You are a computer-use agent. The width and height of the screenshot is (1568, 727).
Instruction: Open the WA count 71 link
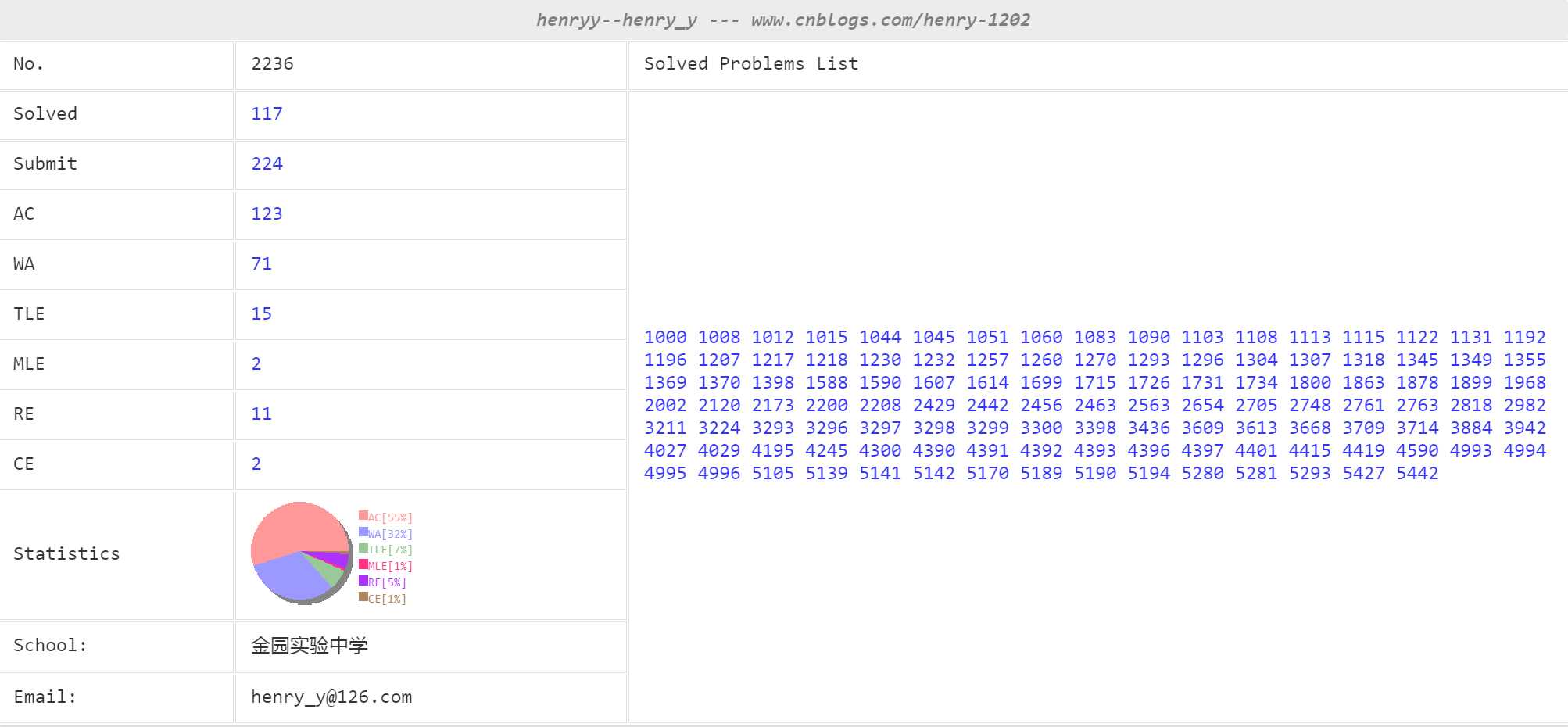click(x=261, y=264)
